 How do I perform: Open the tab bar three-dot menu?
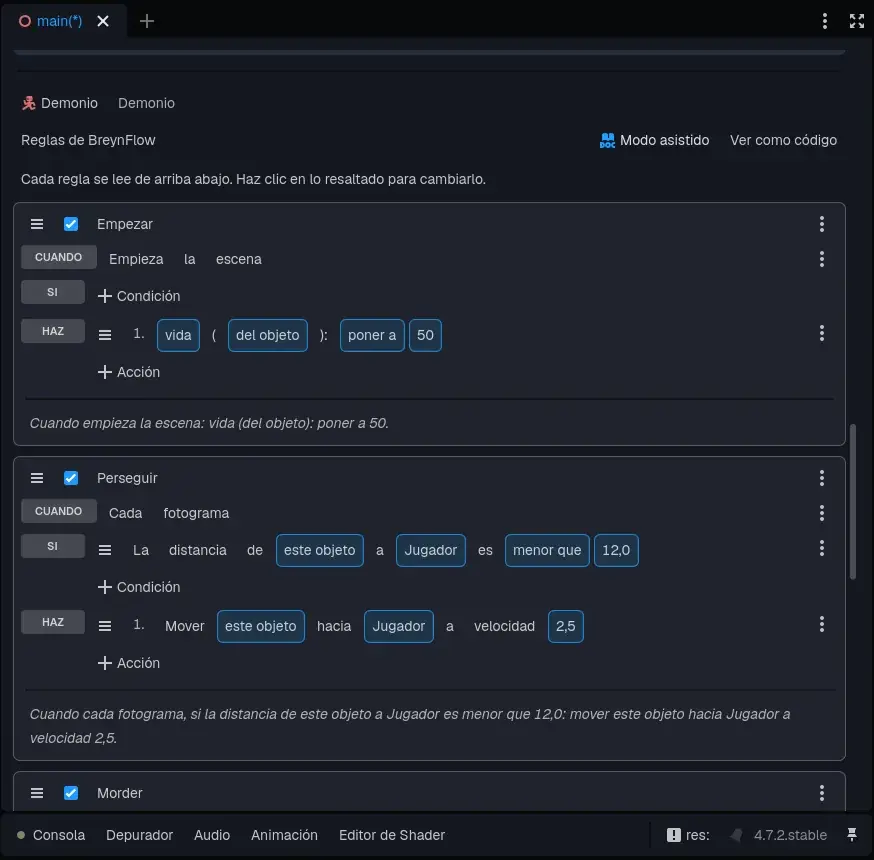coord(824,21)
